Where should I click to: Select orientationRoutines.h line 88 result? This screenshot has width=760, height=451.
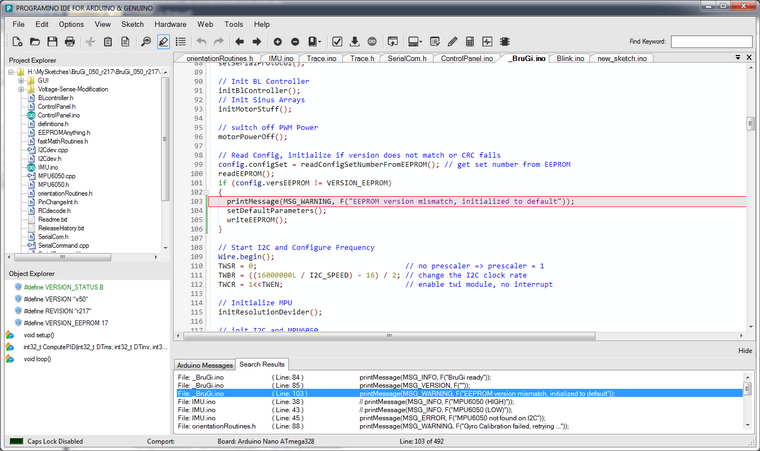pos(459,426)
